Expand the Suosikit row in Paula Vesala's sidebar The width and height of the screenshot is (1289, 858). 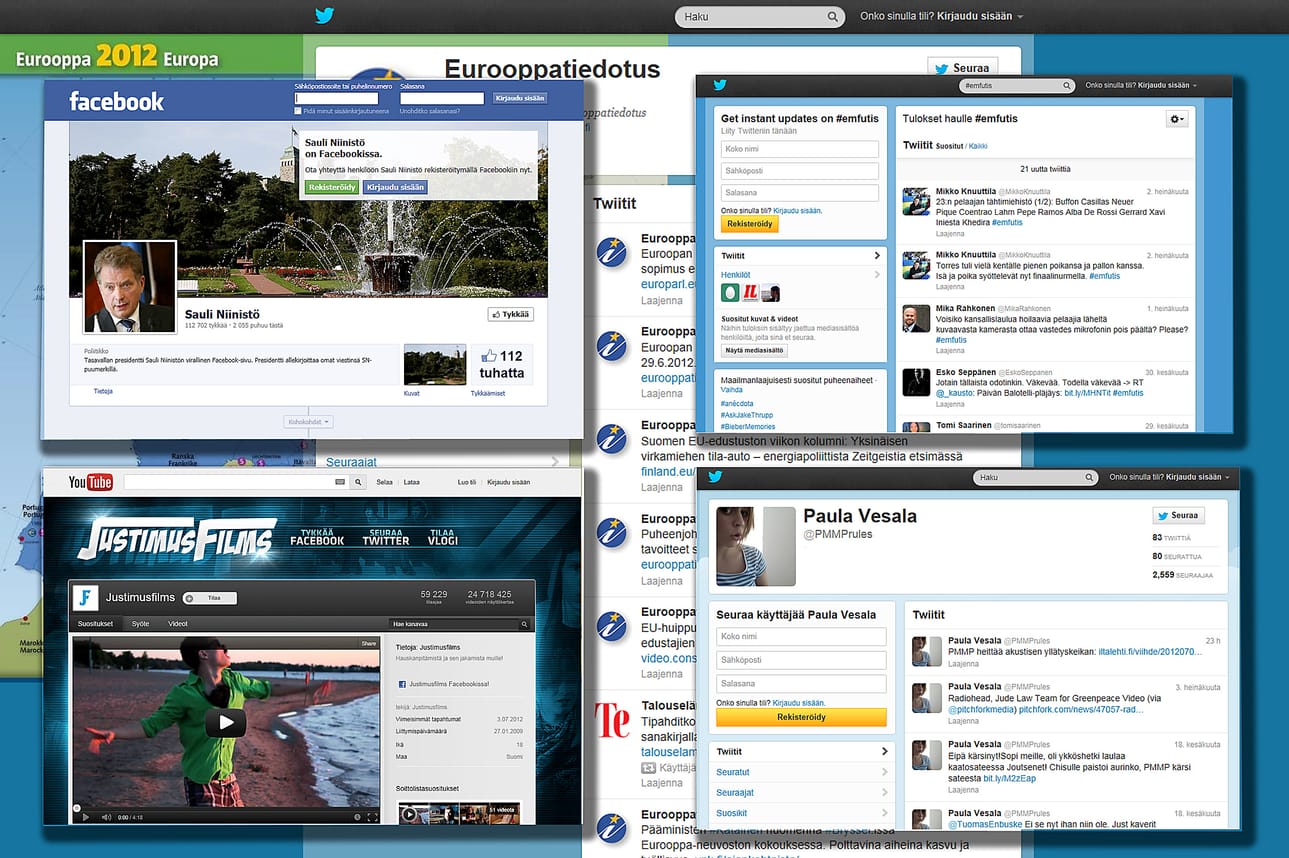click(800, 813)
